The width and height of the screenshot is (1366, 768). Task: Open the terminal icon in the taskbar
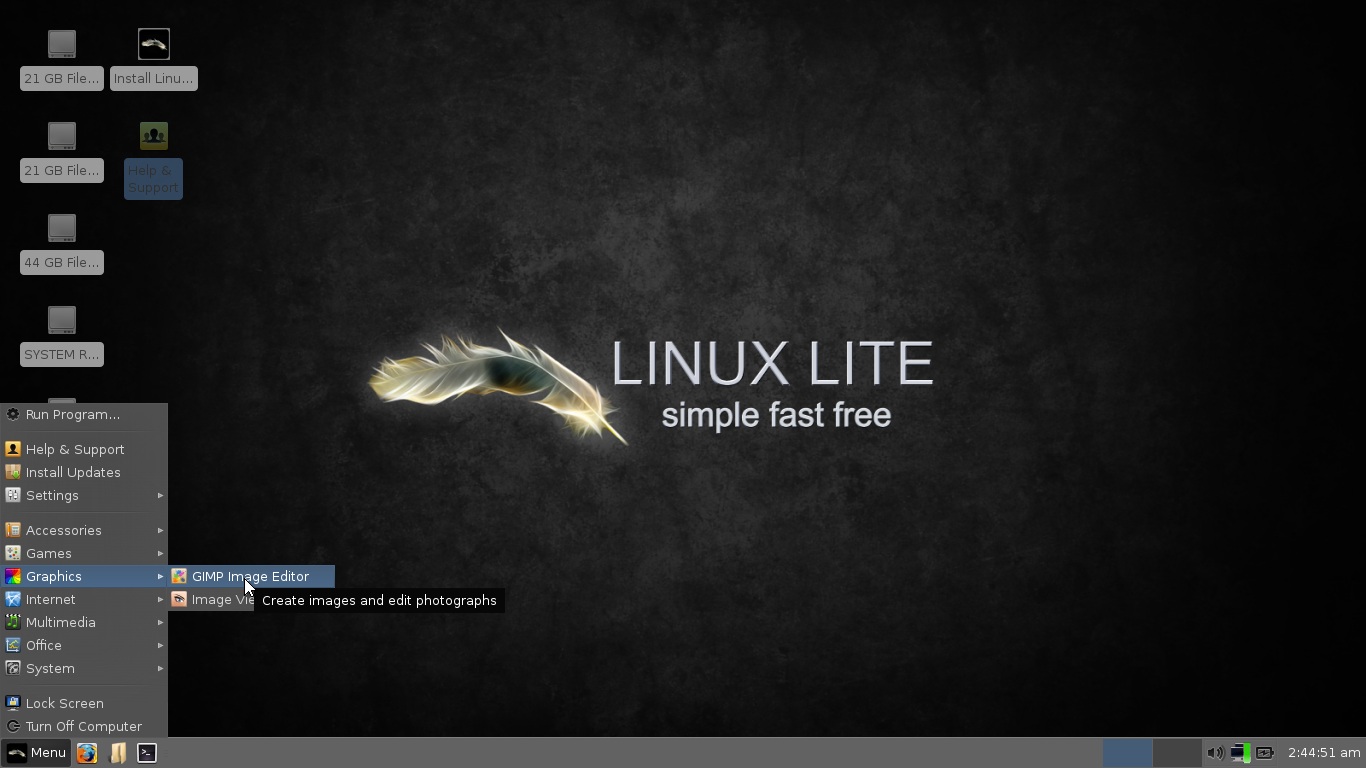[147, 753]
